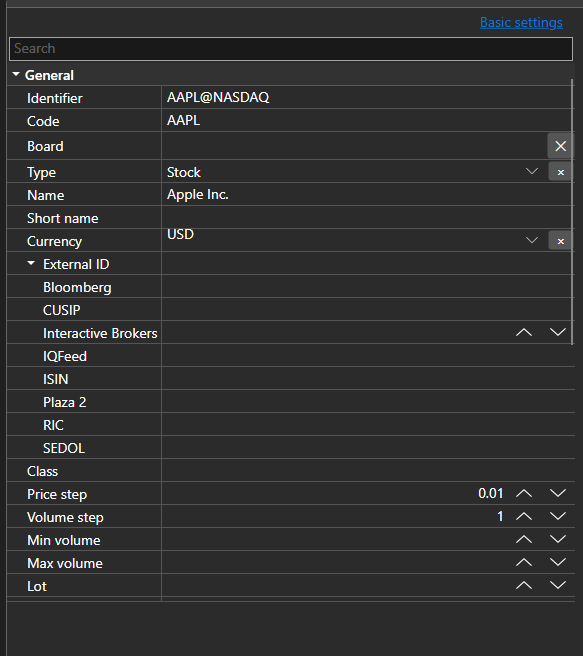
Task: Select the Interactive Brokers row label
Action: pos(100,333)
